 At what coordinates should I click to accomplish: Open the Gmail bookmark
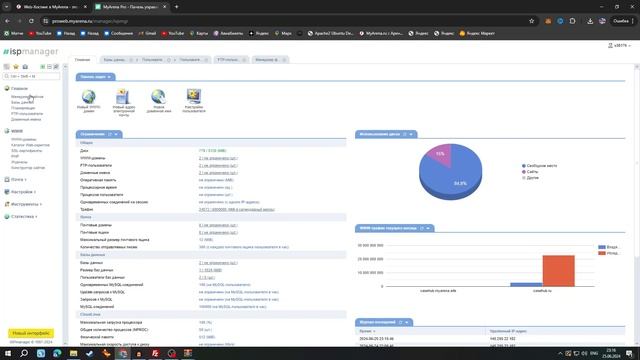tap(147, 33)
